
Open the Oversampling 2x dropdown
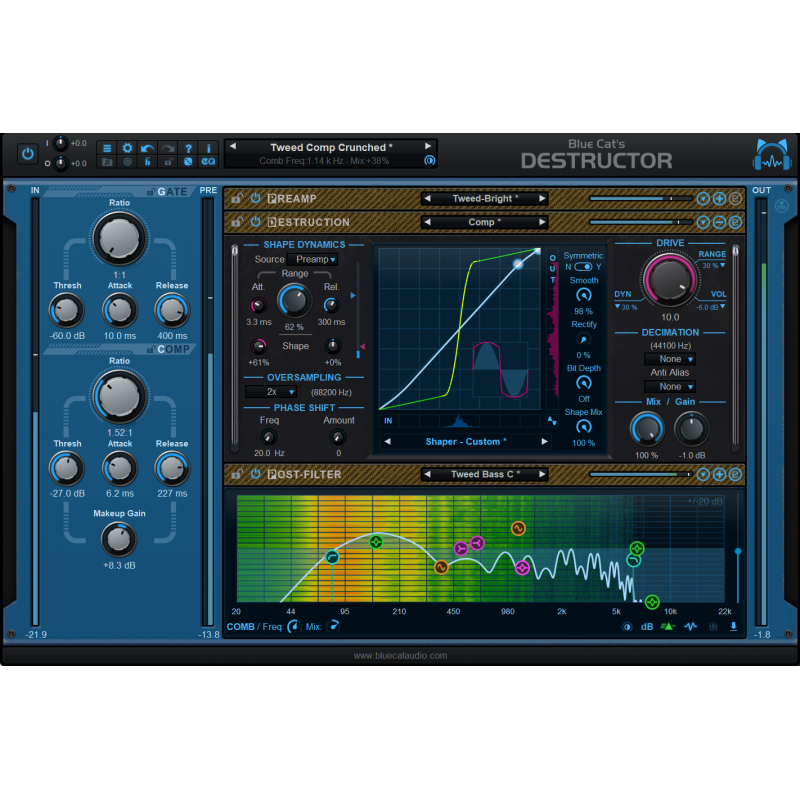click(x=271, y=391)
